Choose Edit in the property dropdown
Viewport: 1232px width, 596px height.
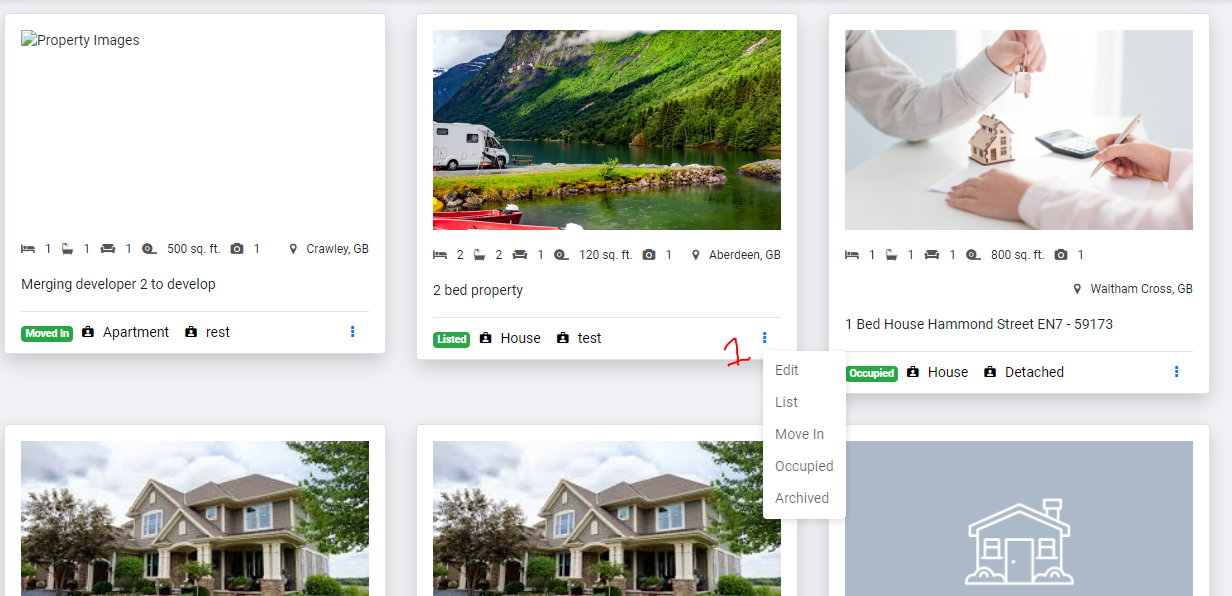coord(787,370)
